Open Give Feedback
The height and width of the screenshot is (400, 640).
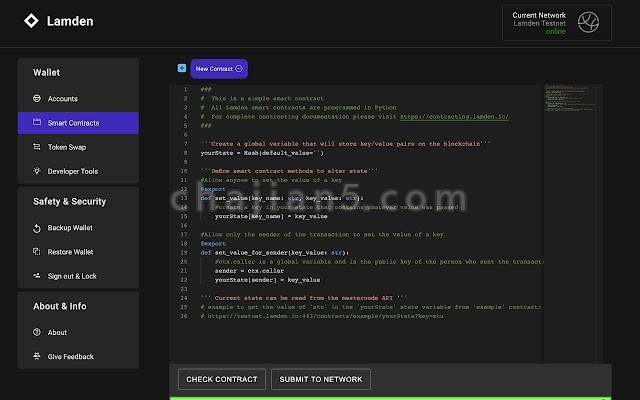[x=78, y=356]
